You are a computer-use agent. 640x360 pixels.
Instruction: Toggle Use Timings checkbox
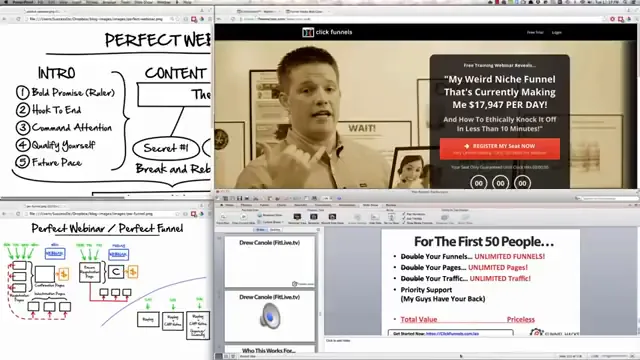coord(404,218)
